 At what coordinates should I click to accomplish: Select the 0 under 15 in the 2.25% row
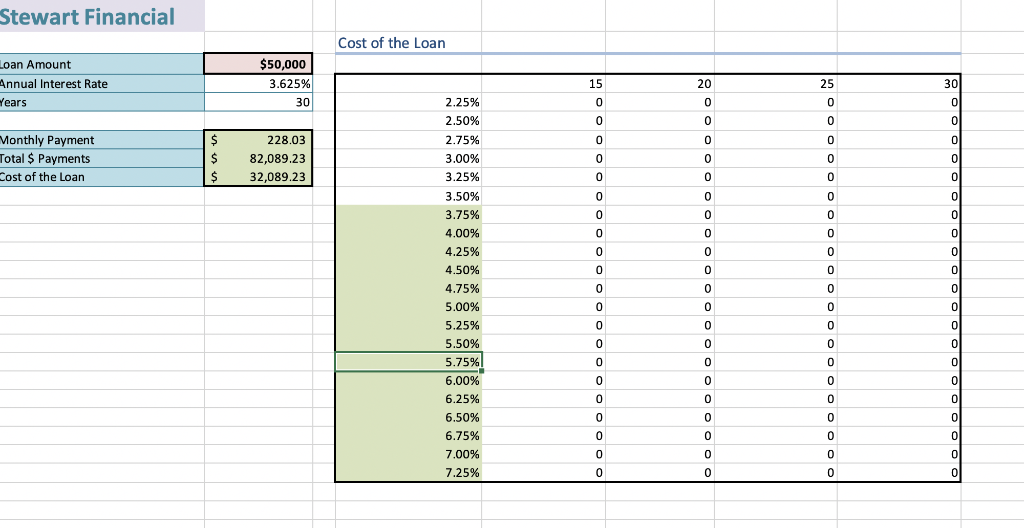click(x=543, y=102)
